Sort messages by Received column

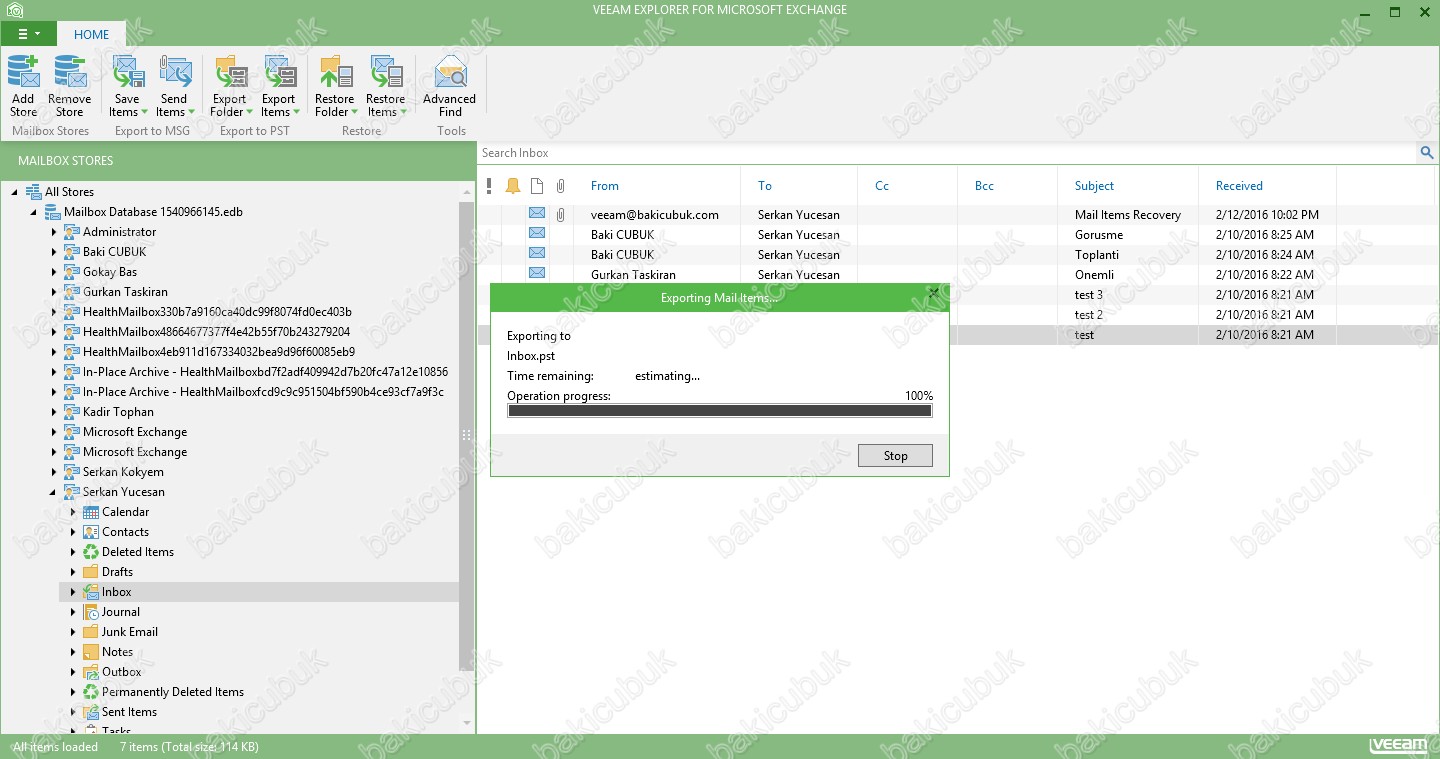click(1239, 186)
